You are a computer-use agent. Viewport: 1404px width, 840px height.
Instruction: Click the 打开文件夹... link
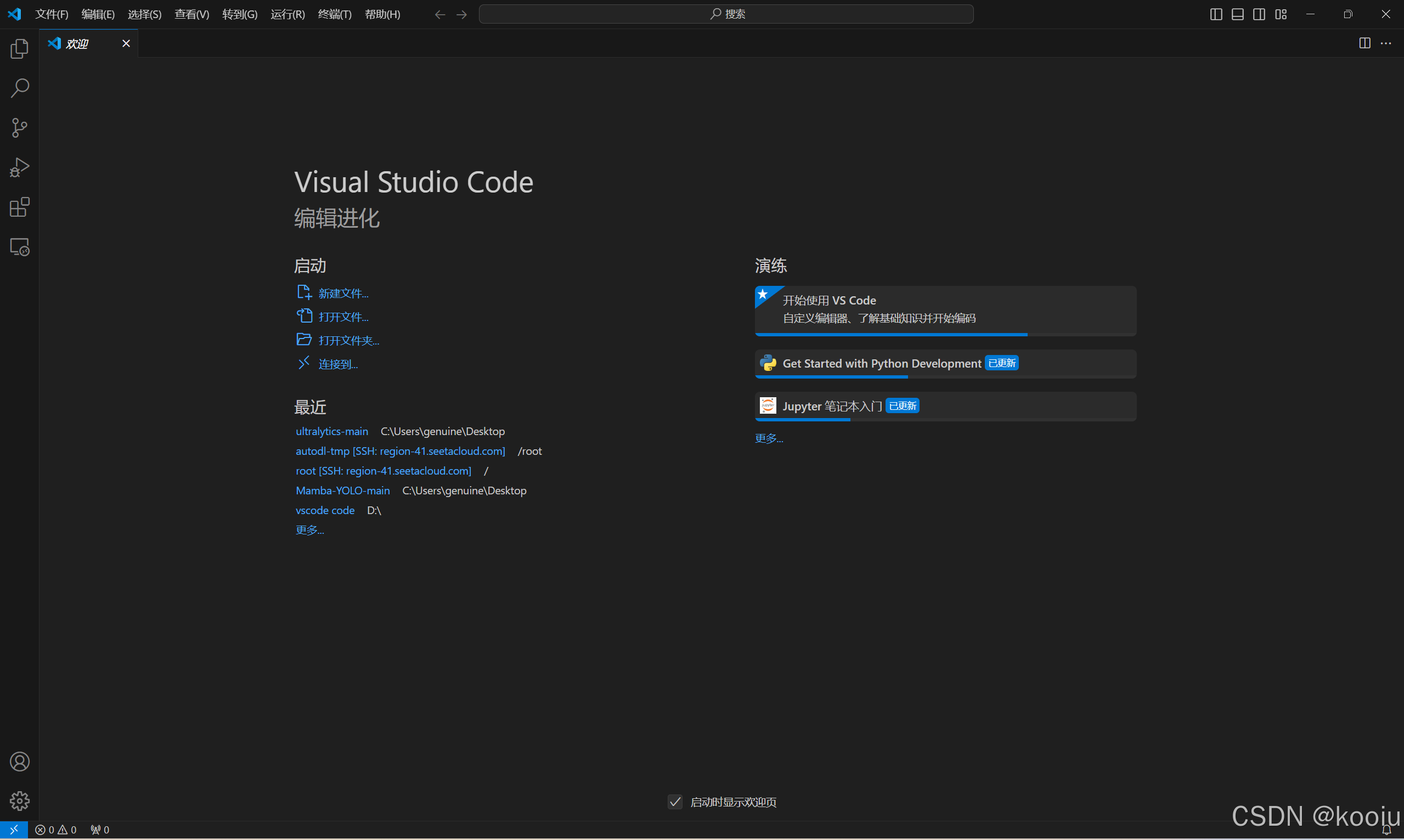[348, 341]
